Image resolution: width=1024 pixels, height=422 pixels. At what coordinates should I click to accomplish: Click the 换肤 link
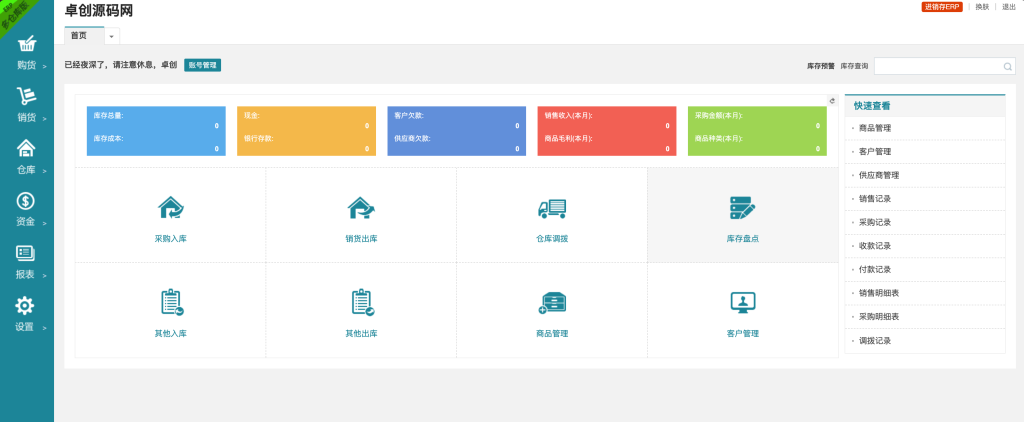coord(982,7)
